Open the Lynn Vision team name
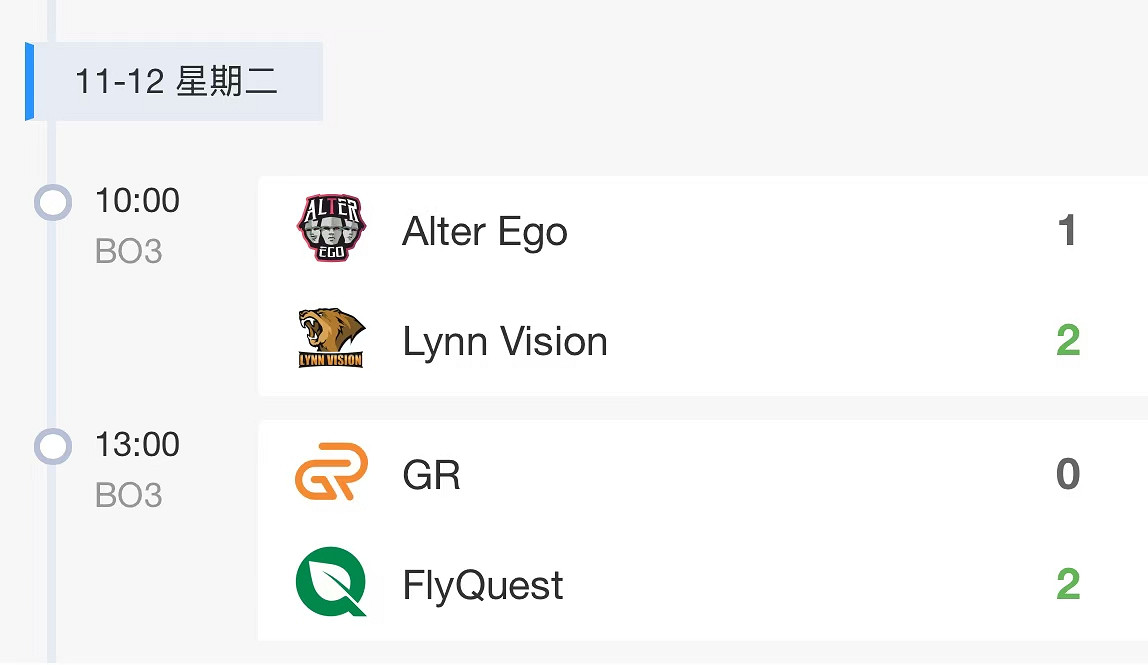Viewport: 1148px width, 665px height. pyautogui.click(x=505, y=342)
